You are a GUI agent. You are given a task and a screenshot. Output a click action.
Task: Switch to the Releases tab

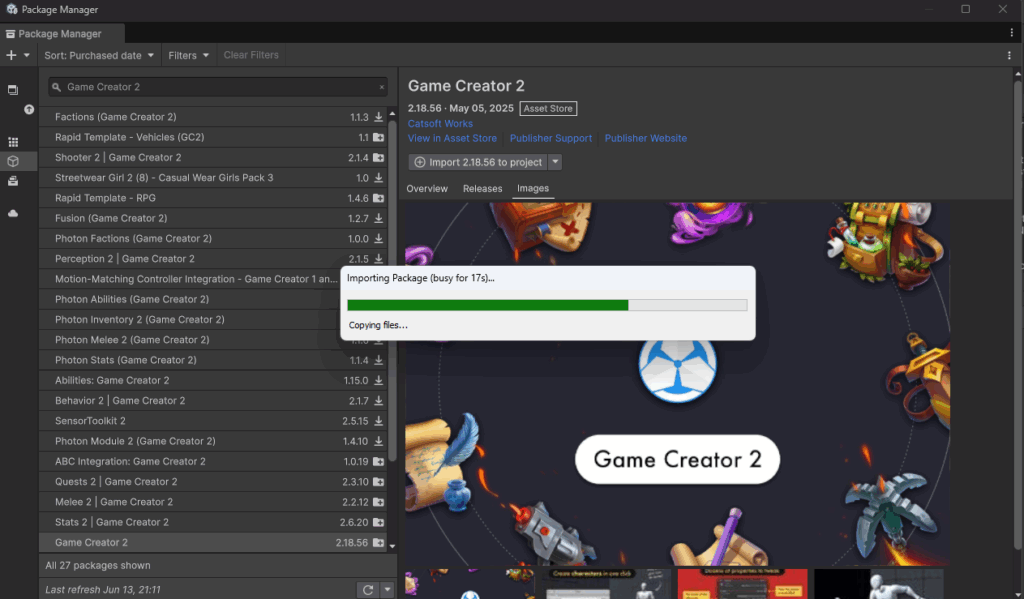(483, 189)
